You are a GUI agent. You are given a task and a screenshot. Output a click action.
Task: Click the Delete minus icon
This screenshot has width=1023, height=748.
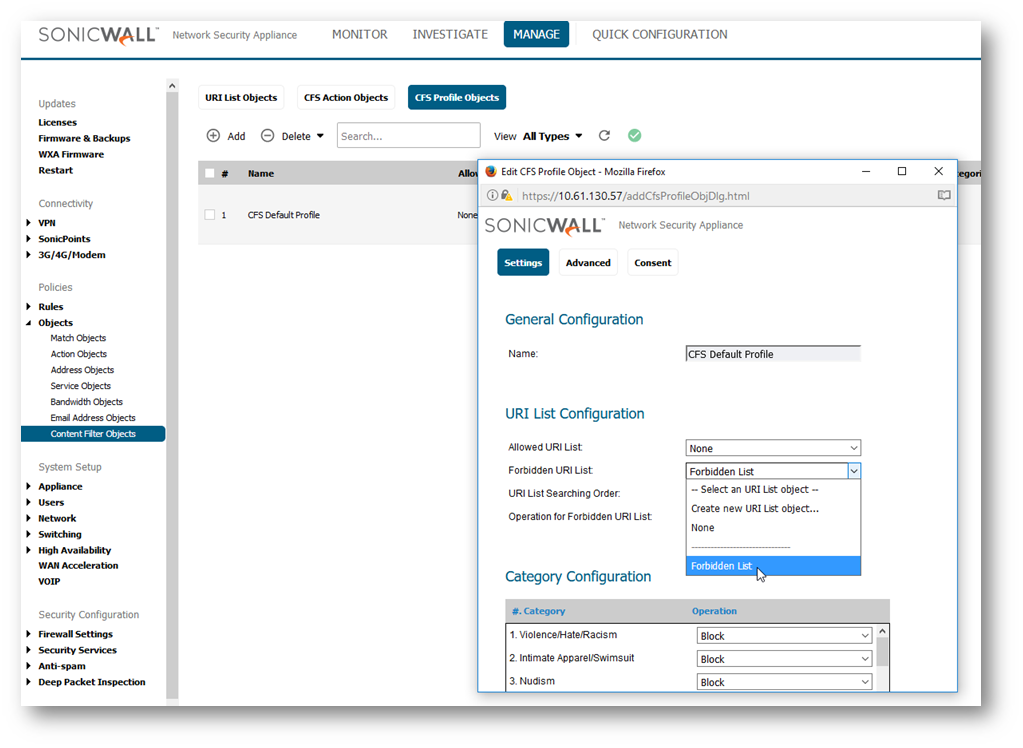267,136
